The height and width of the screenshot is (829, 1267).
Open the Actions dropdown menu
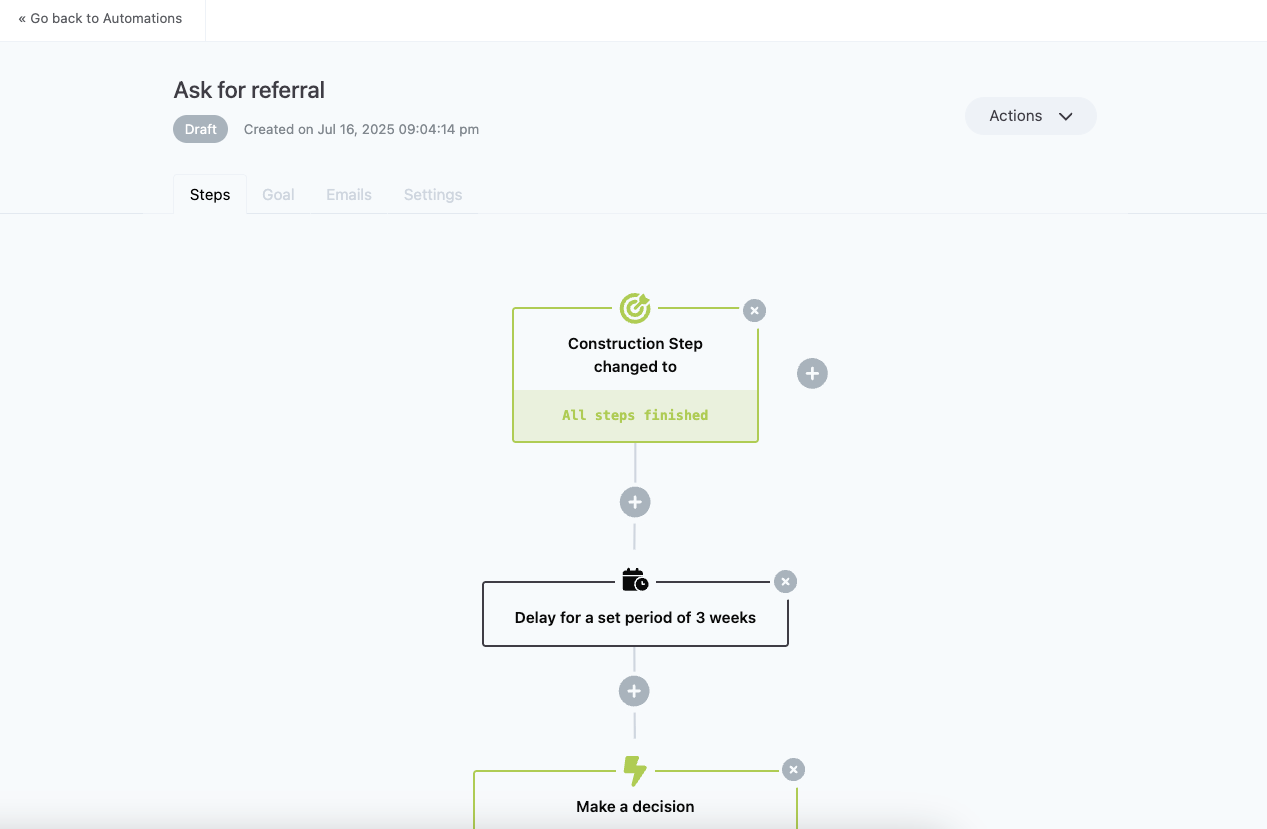[1031, 116]
